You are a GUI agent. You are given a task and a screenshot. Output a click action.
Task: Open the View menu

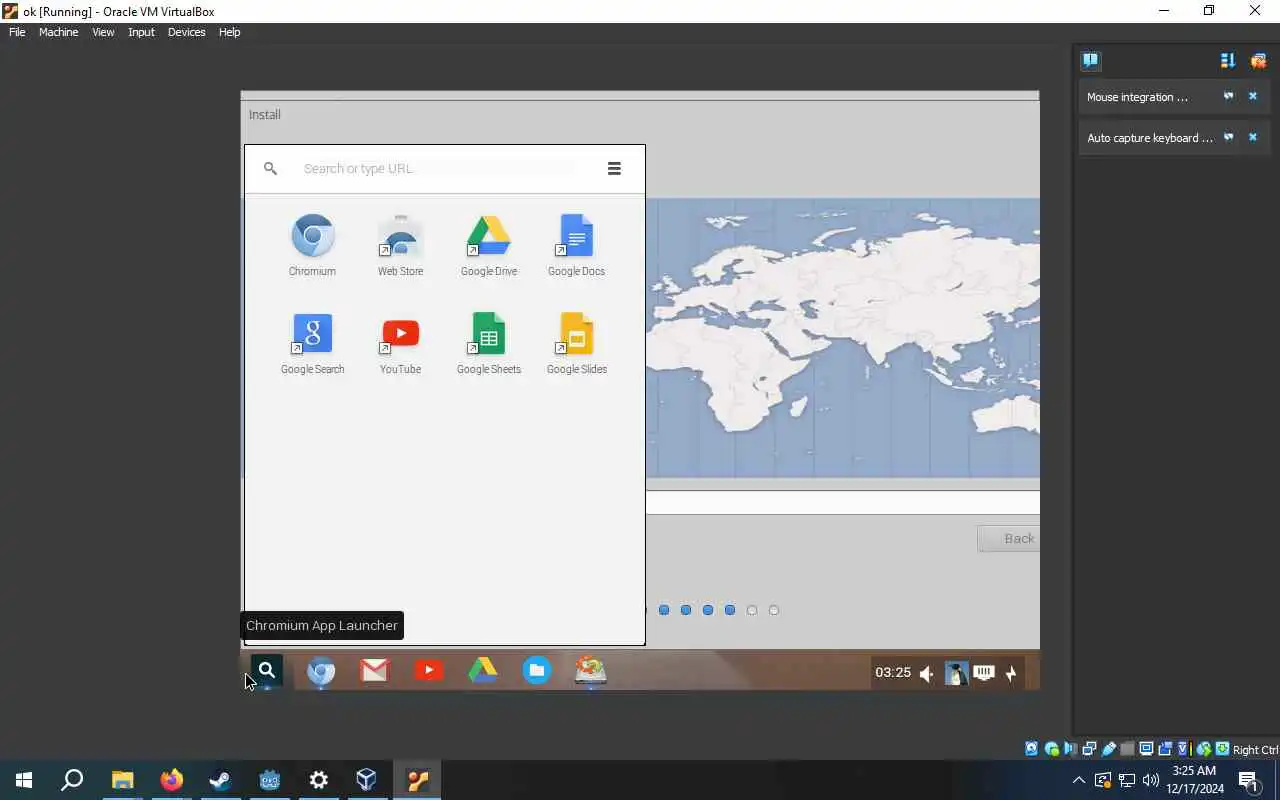(x=103, y=32)
